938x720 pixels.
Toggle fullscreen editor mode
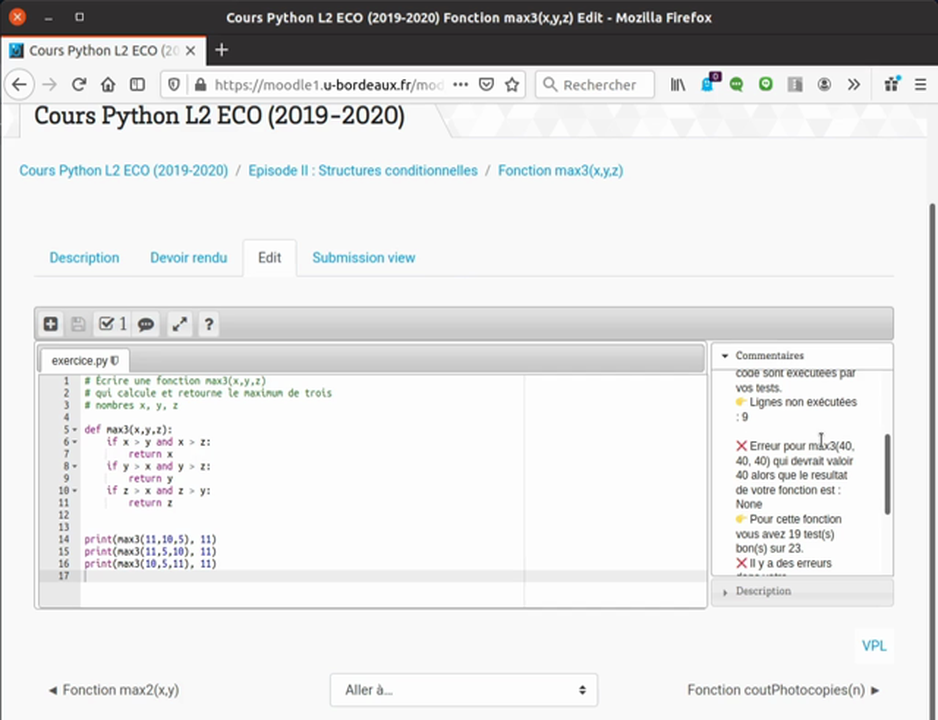(x=180, y=324)
